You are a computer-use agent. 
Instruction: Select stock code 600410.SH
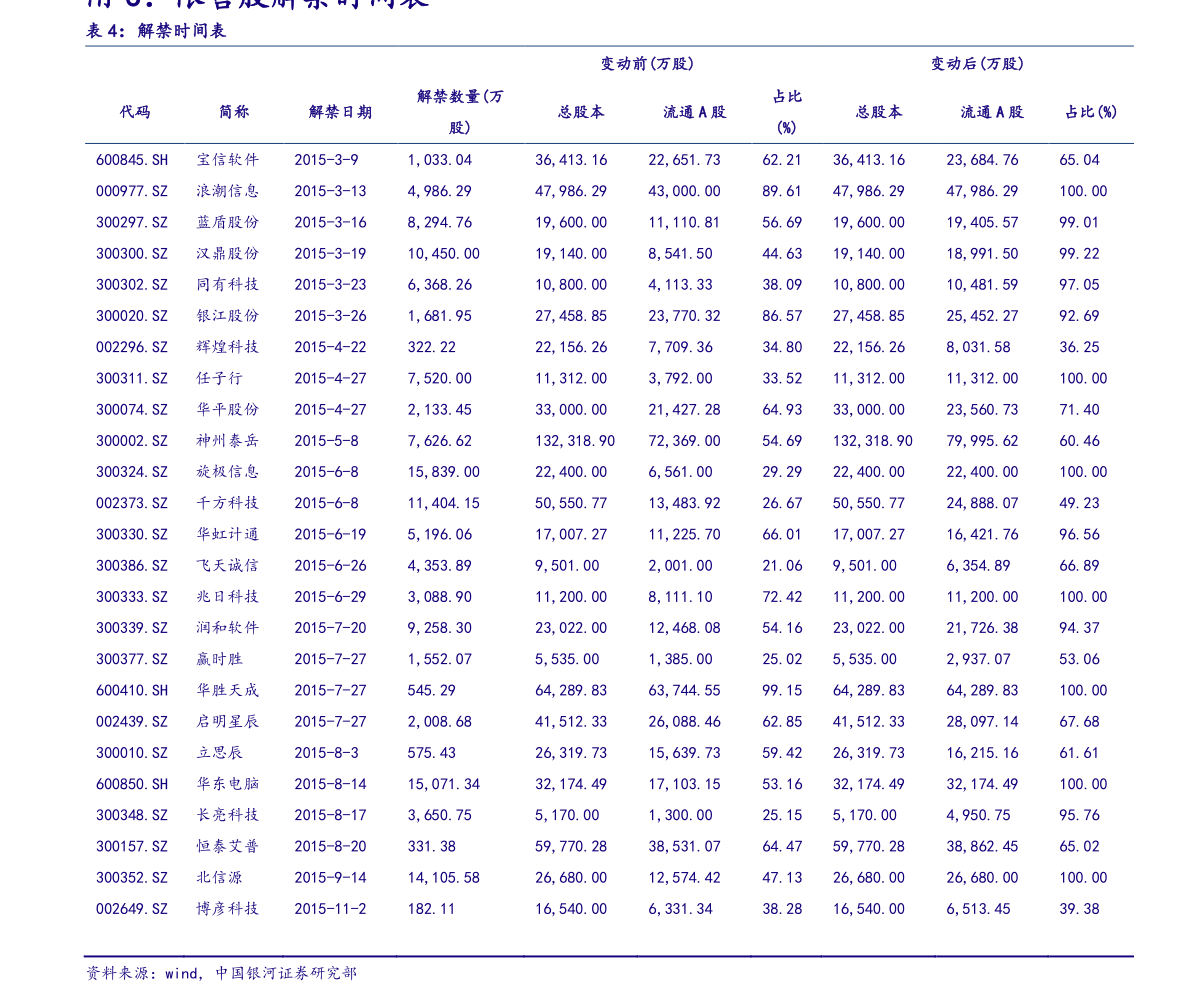point(132,691)
